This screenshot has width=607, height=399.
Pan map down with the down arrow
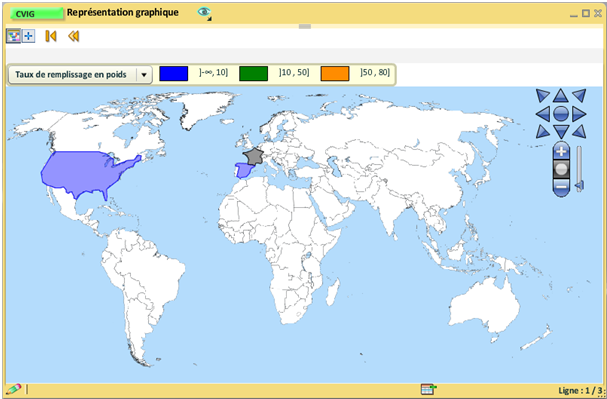[561, 132]
